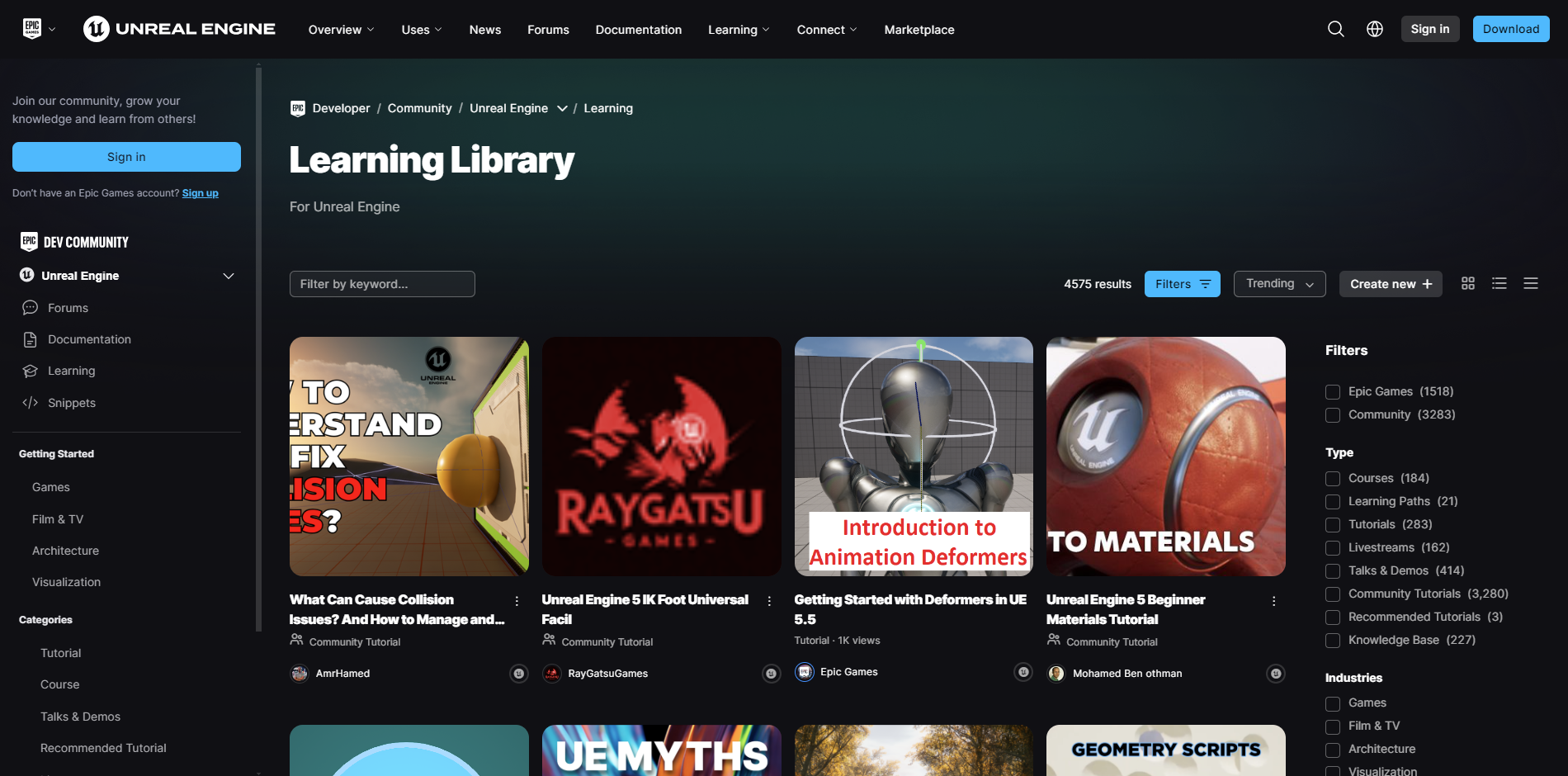
Task: Tick the Tutorials (283) checkbox
Action: coord(1333,525)
